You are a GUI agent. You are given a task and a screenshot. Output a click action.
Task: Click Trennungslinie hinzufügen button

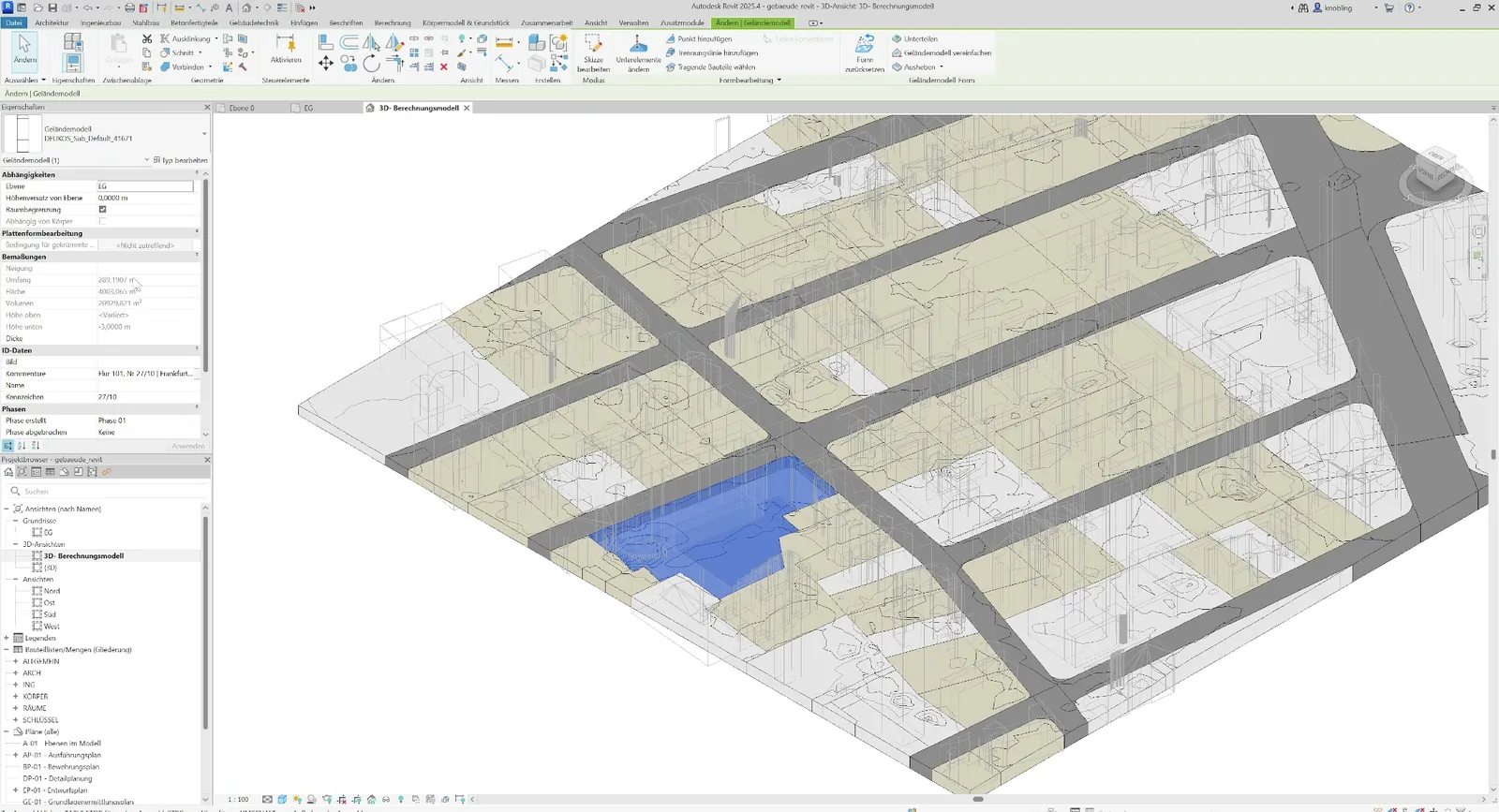(712, 53)
